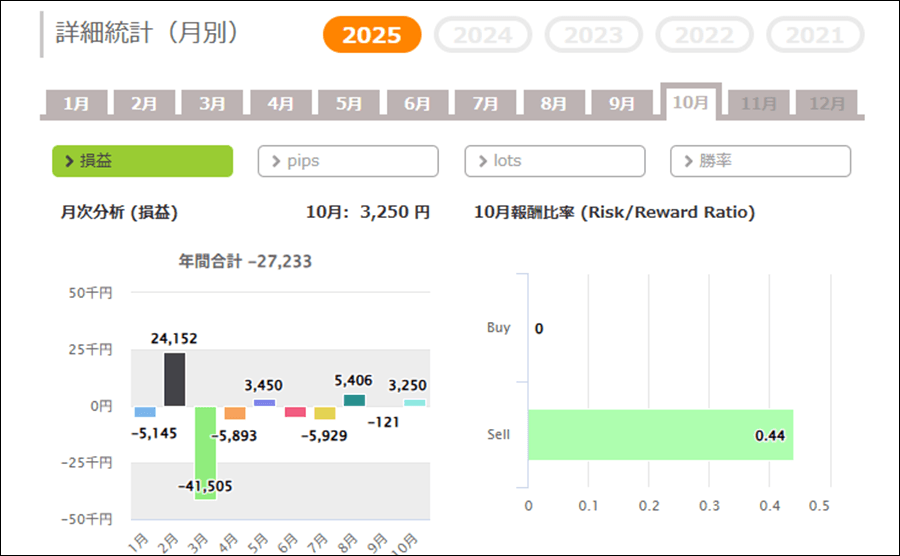Open the 3月 month tab
This screenshot has height=556, width=900.
tap(212, 104)
